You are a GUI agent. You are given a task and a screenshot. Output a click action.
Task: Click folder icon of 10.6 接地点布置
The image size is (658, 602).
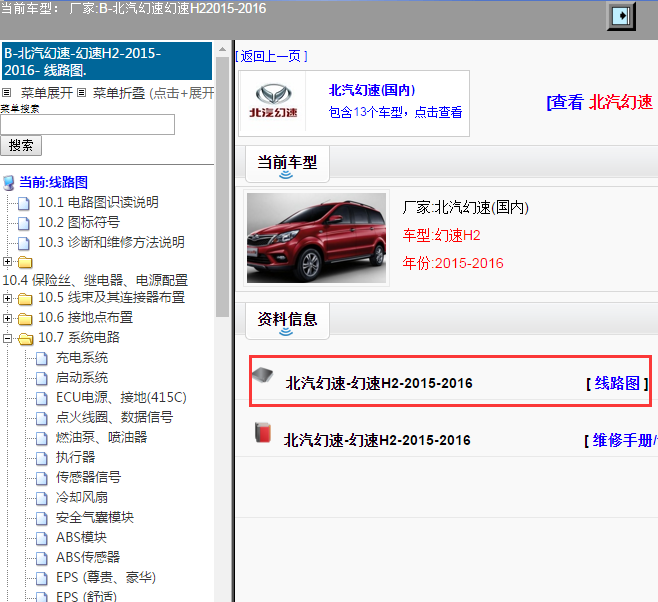coord(25,319)
